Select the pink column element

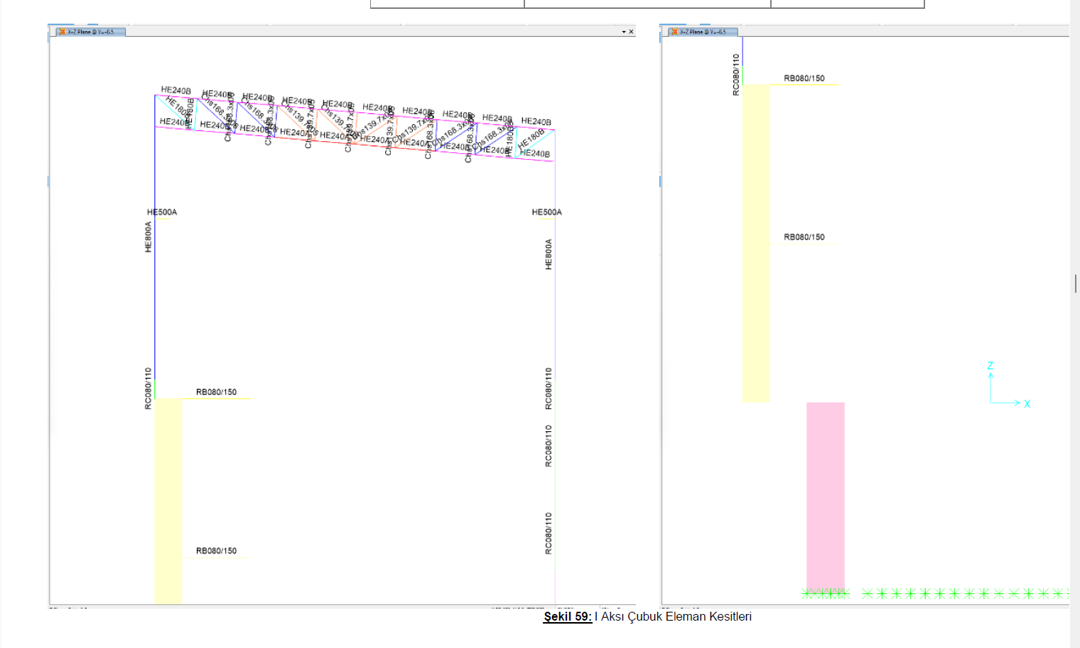(826, 497)
